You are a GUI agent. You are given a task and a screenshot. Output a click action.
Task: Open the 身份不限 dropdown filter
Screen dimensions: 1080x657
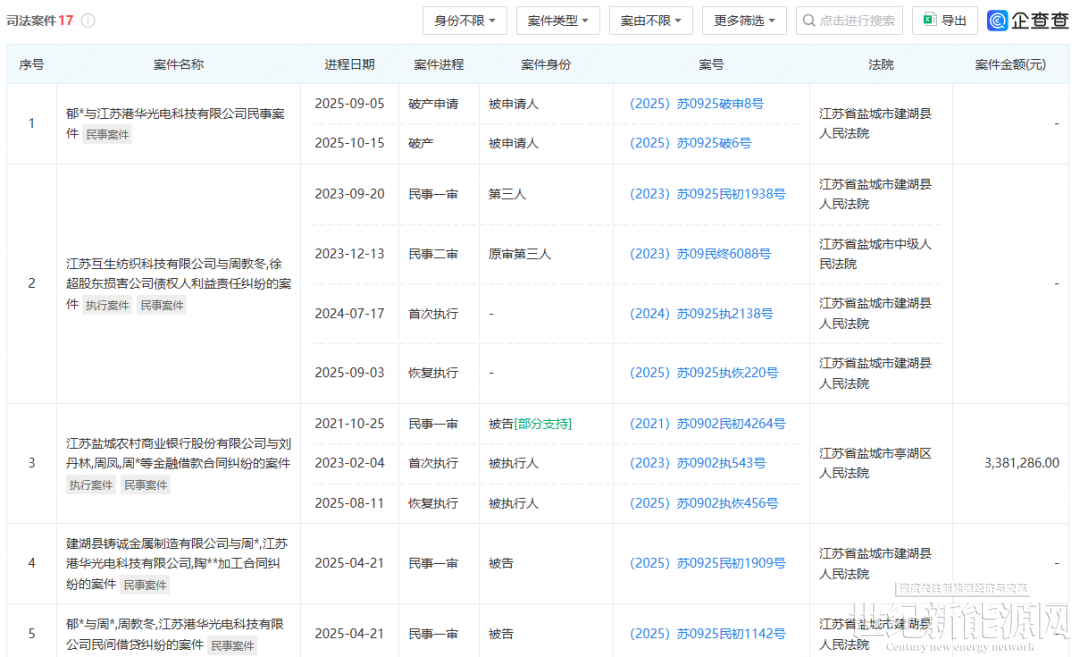pyautogui.click(x=465, y=21)
